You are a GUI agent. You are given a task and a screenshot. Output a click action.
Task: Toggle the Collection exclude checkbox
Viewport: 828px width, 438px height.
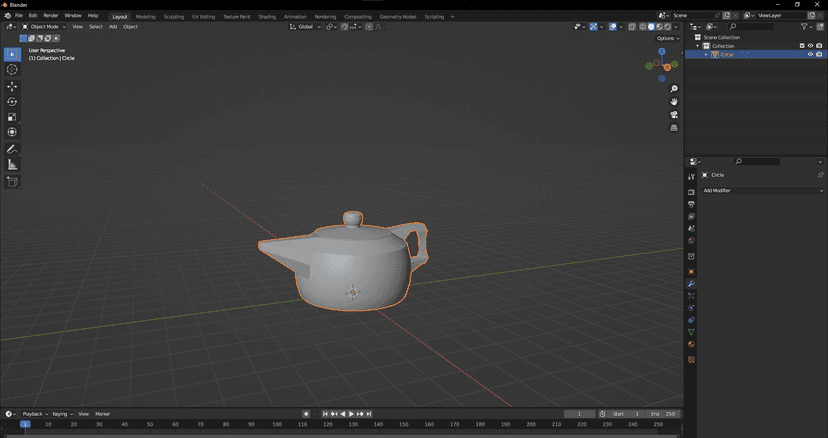(801, 46)
